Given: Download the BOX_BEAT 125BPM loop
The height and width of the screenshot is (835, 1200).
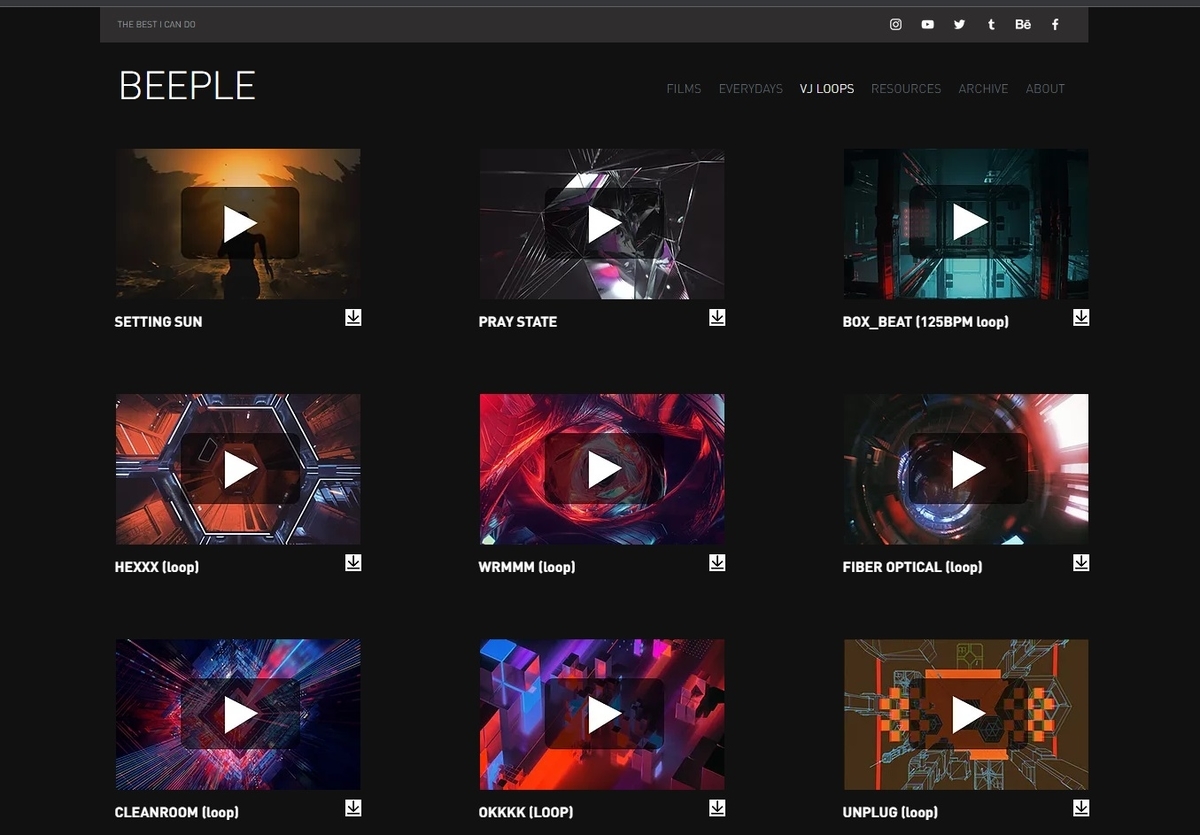Looking at the screenshot, I should pyautogui.click(x=1081, y=317).
